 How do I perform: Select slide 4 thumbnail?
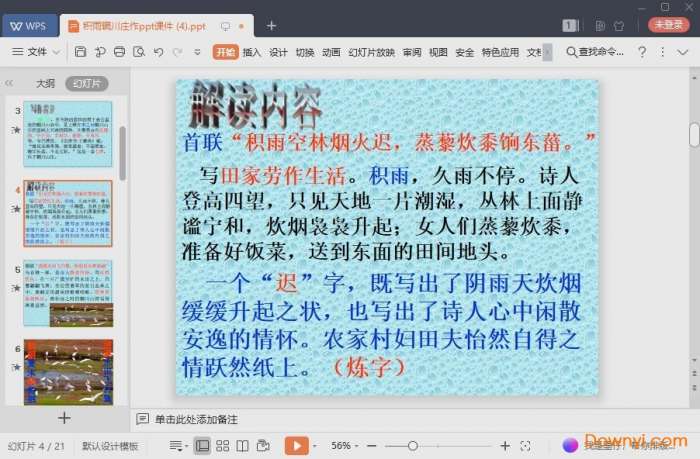[68, 213]
